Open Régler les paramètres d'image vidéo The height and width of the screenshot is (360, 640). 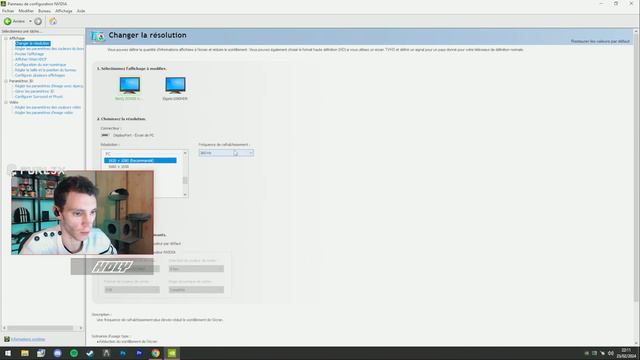tap(44, 113)
